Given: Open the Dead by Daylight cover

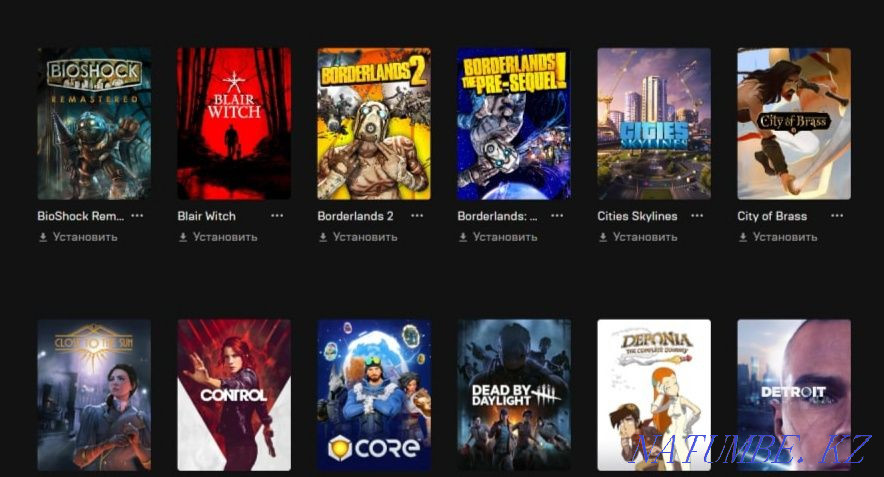Looking at the screenshot, I should (x=514, y=395).
